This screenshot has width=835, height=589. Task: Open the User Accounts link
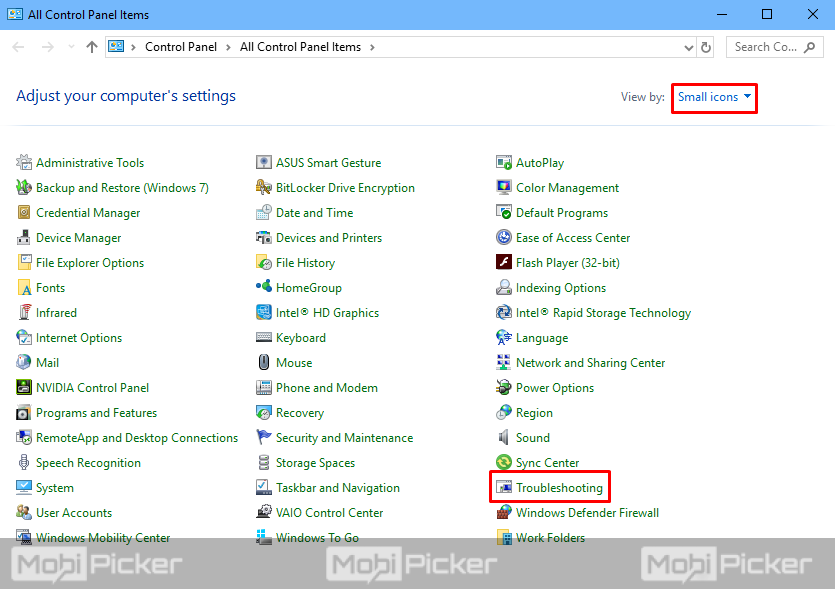74,513
